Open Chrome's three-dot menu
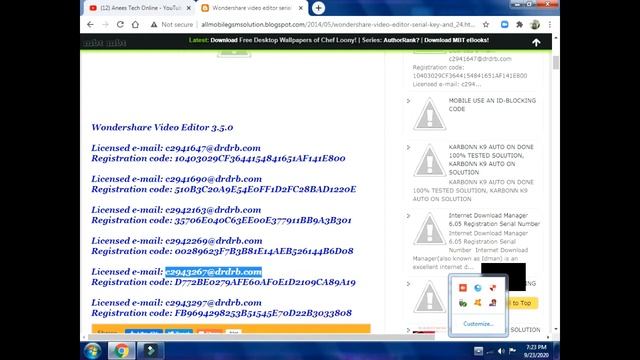Screen dimensions: 640x360 click(550, 24)
